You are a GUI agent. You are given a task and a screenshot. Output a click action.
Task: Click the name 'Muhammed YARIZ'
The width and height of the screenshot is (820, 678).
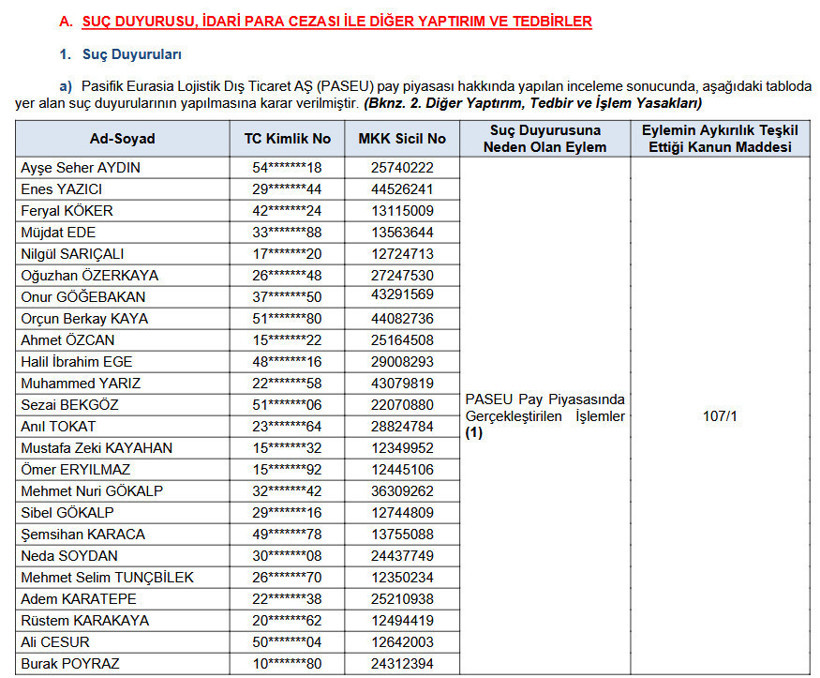[x=81, y=383]
